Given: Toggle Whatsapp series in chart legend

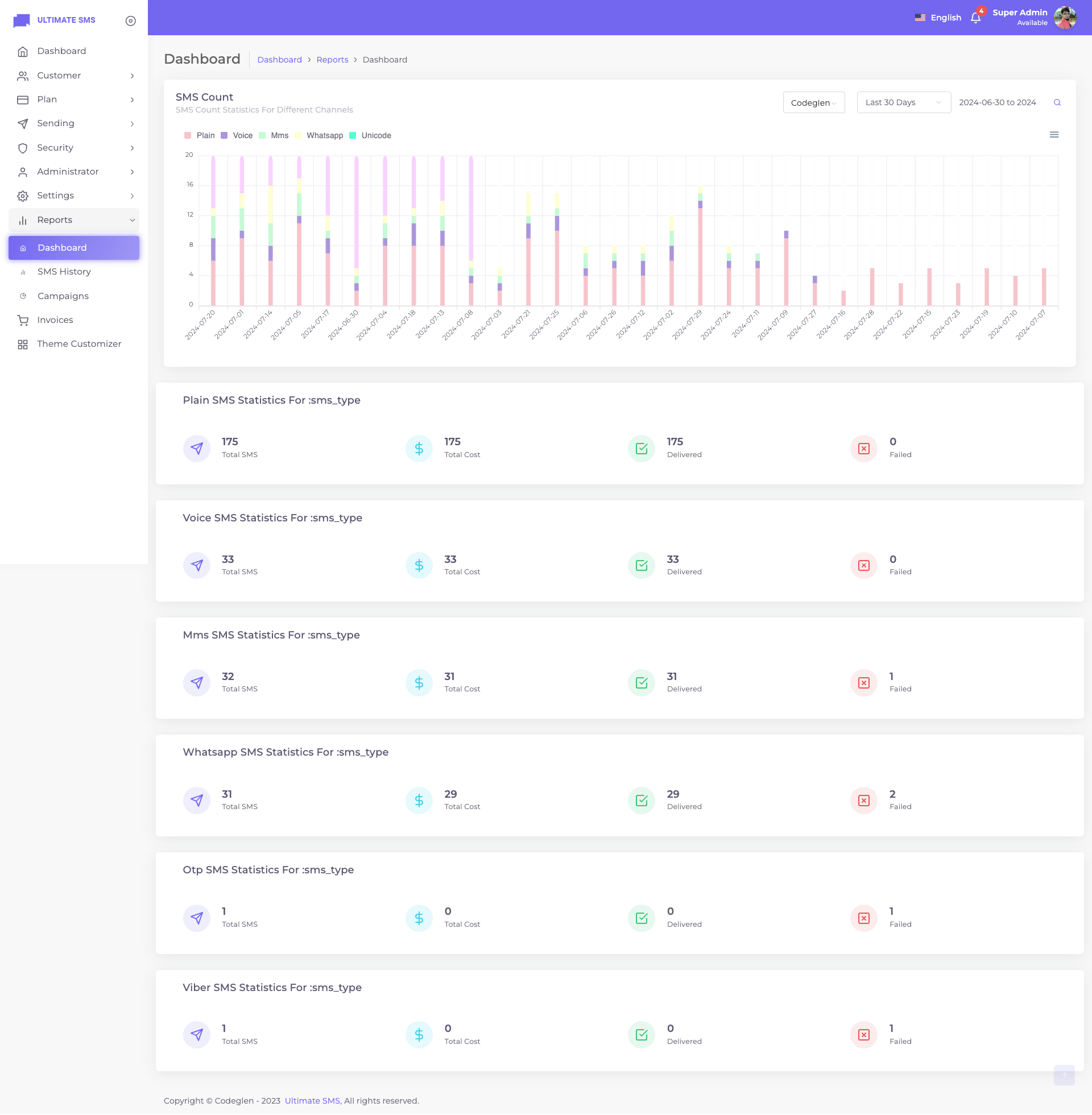Looking at the screenshot, I should (x=324, y=136).
